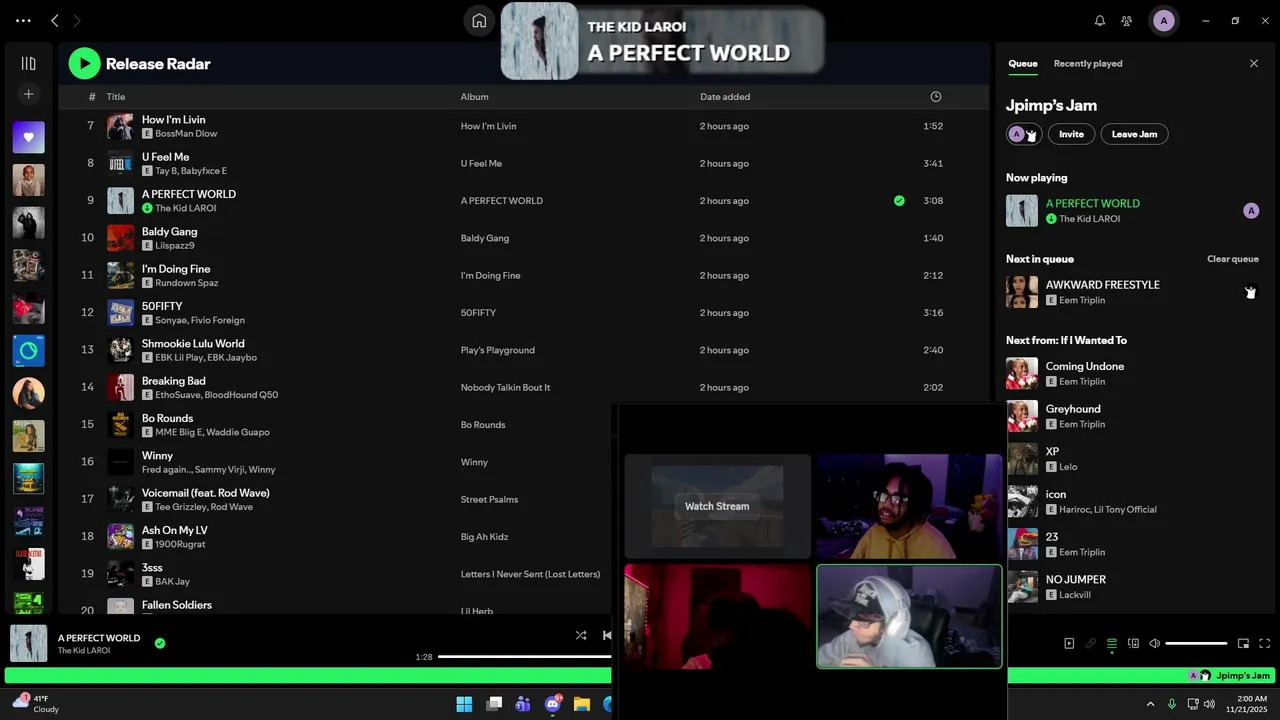1280x720 pixels.
Task: Open Play's Playground album link
Action: [x=497, y=350]
